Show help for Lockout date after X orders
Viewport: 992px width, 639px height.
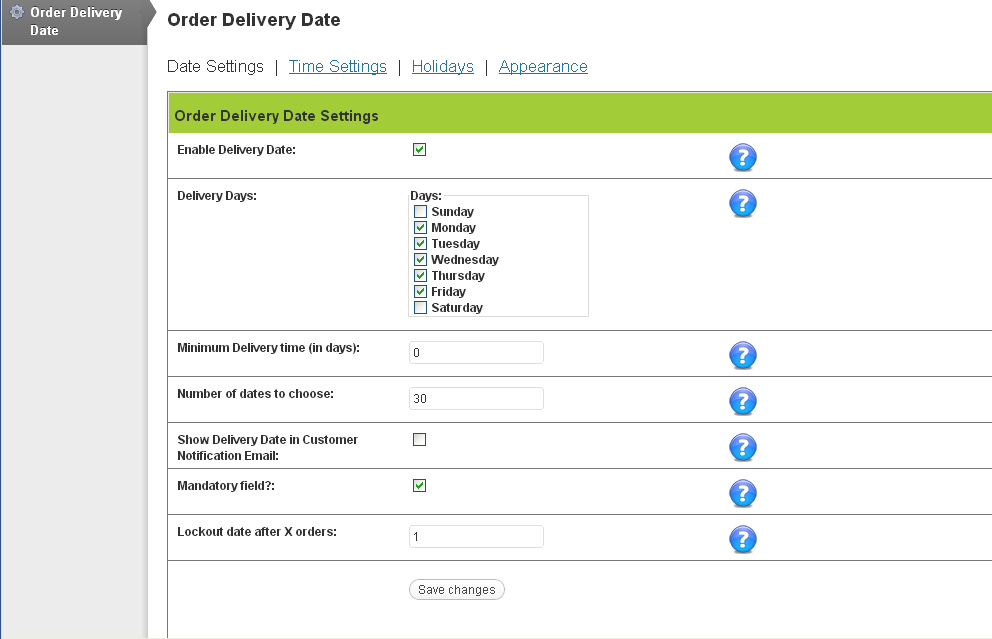[743, 540]
